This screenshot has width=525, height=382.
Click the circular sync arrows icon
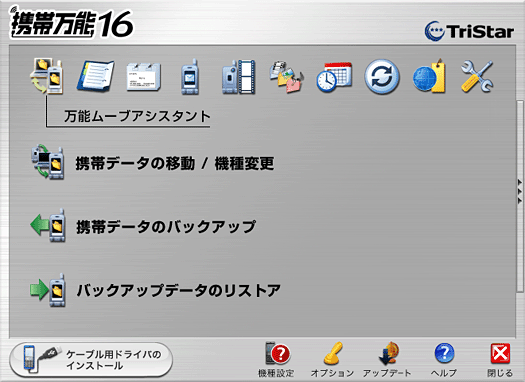coord(382,77)
